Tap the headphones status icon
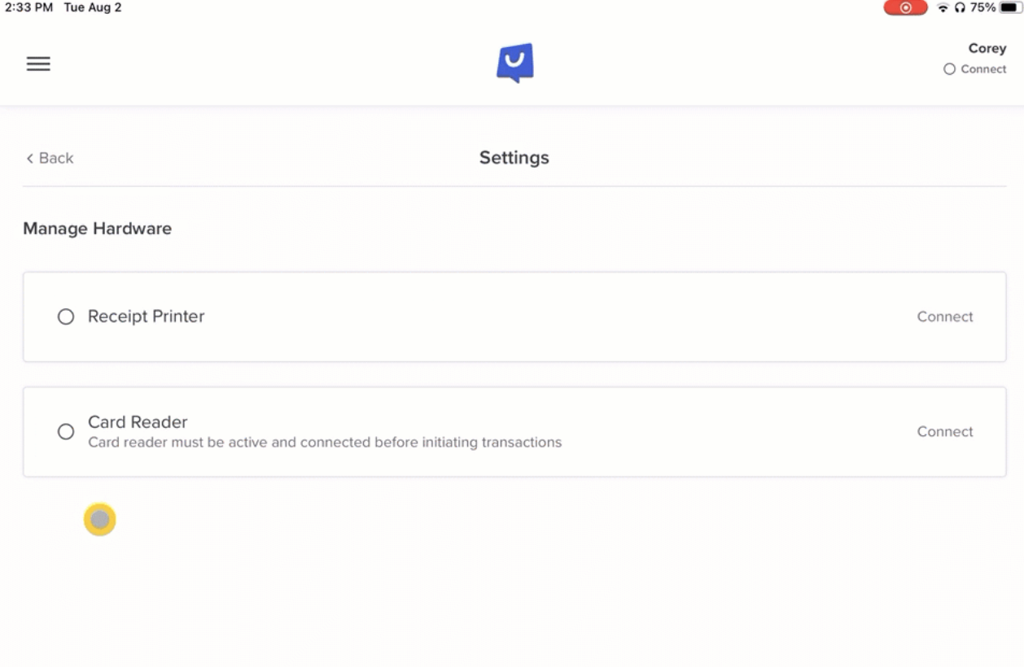 (959, 8)
